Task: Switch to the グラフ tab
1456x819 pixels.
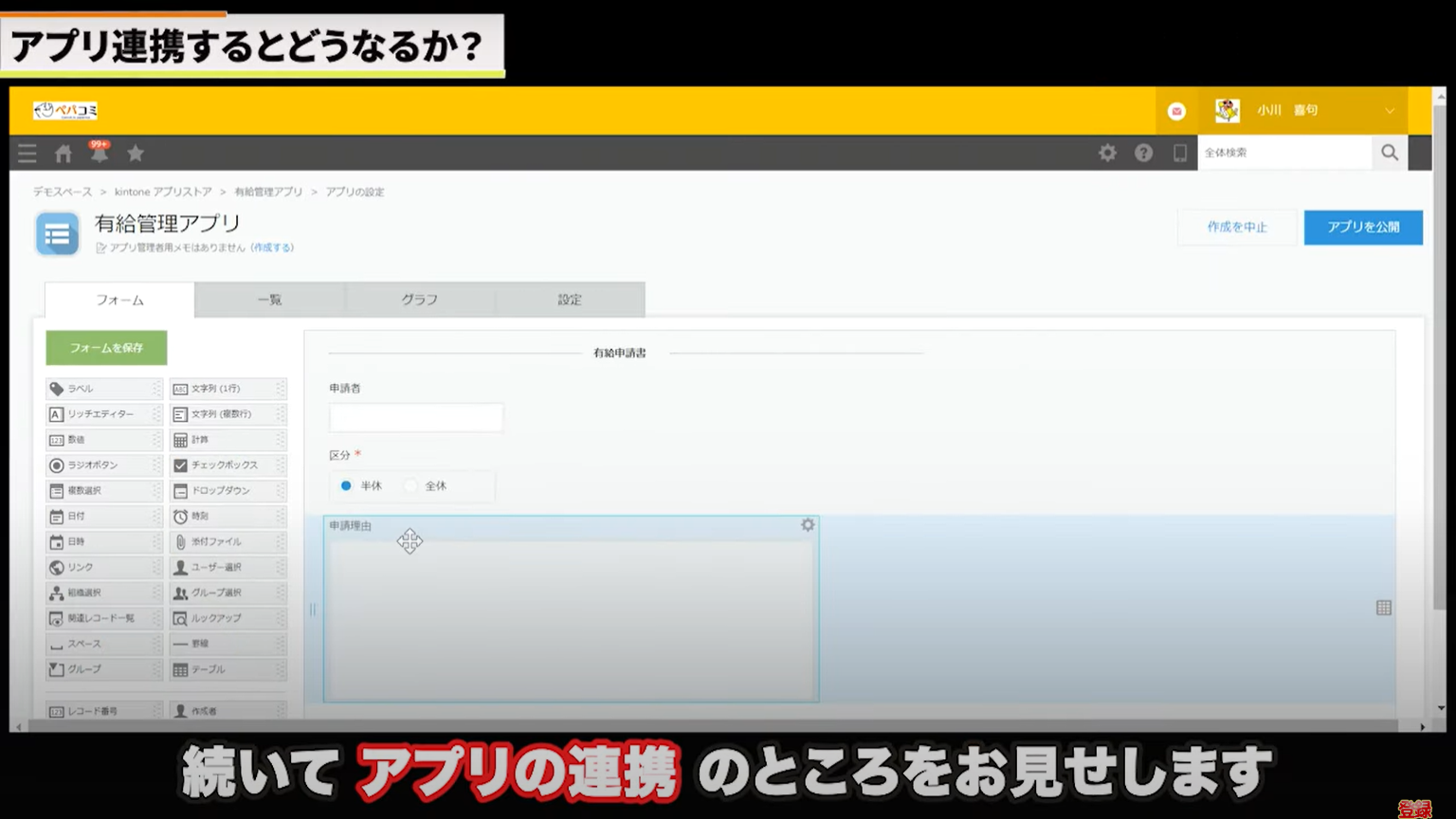Action: [x=419, y=299]
